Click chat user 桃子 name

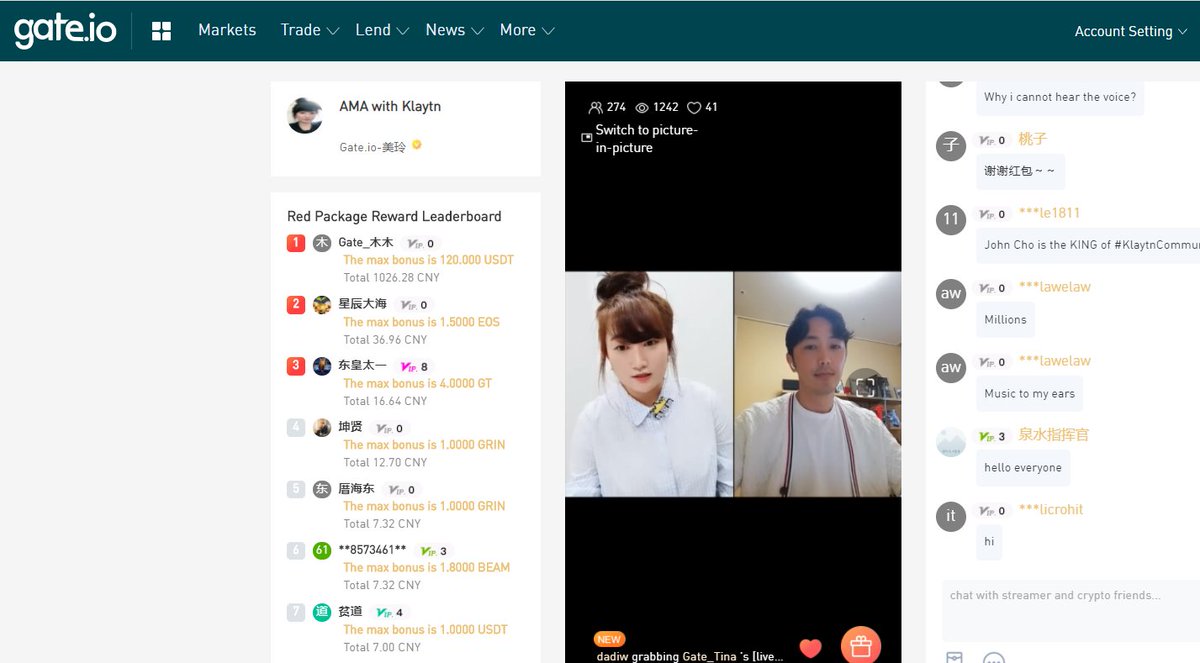point(1033,139)
